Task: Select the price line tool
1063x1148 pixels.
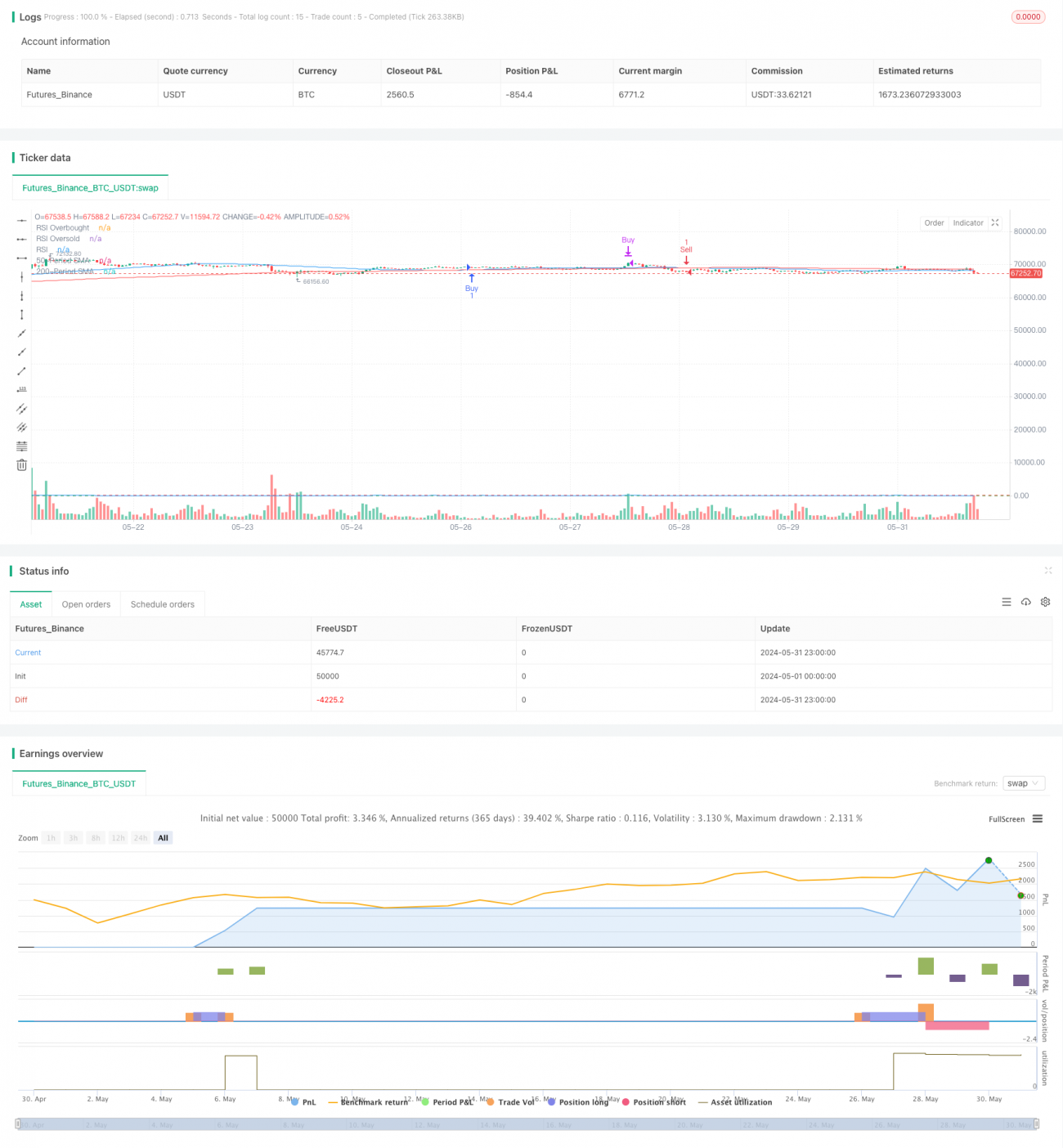Action: (22, 390)
